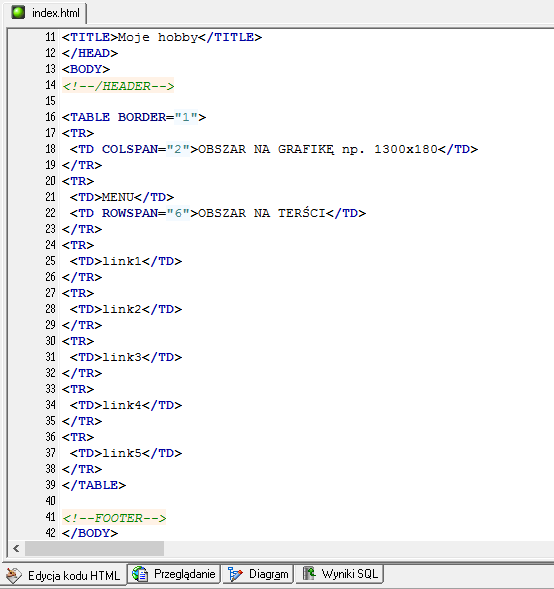
Task: Select the Edycja kodu HTML tab
Action: pos(64,575)
